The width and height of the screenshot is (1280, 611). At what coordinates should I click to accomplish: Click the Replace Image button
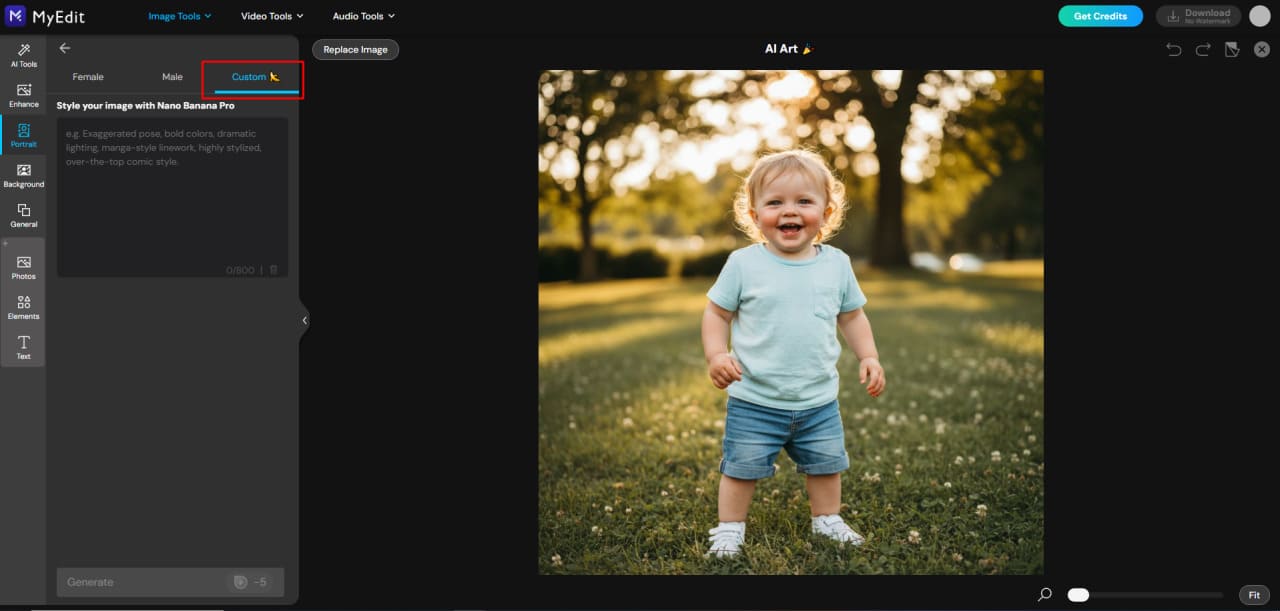coord(355,48)
